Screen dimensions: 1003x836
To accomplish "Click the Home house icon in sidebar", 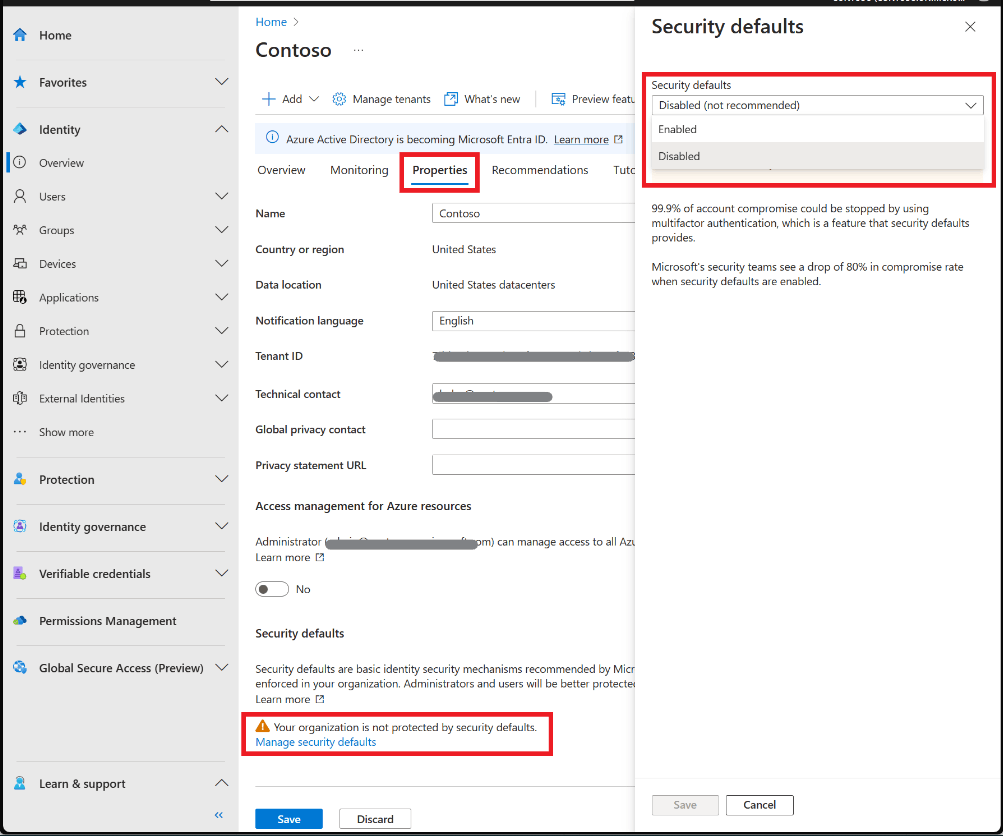I will coord(20,35).
